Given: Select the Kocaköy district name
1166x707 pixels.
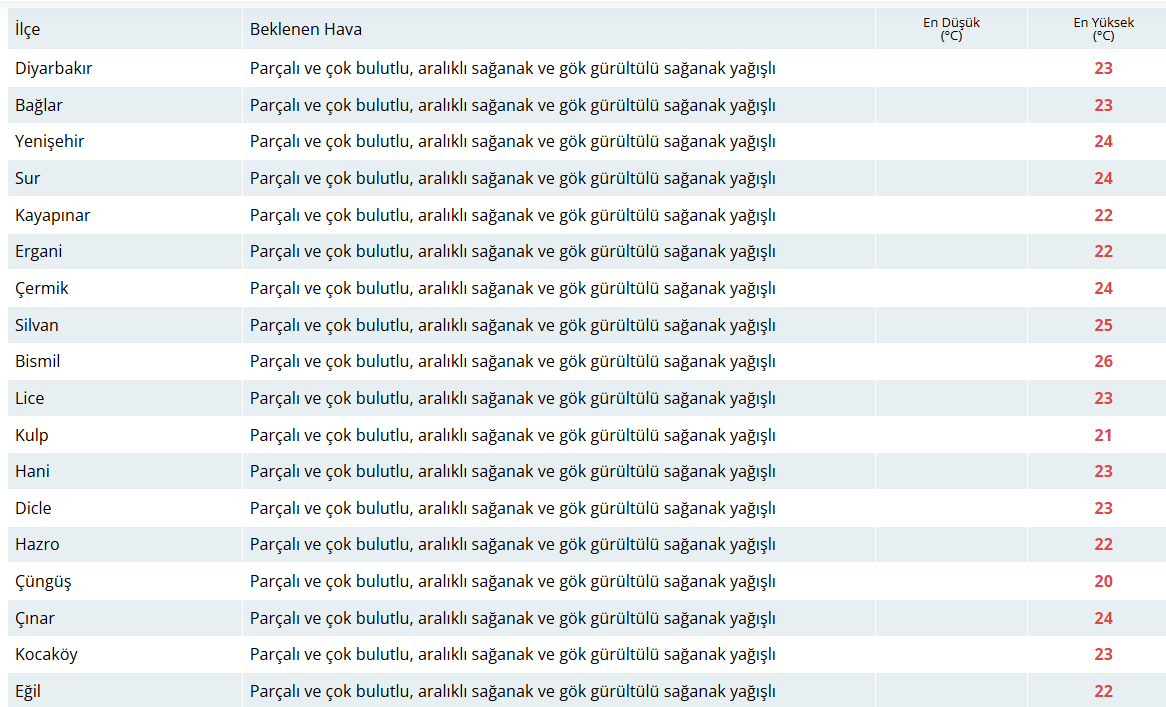Looking at the screenshot, I should 46,654.
